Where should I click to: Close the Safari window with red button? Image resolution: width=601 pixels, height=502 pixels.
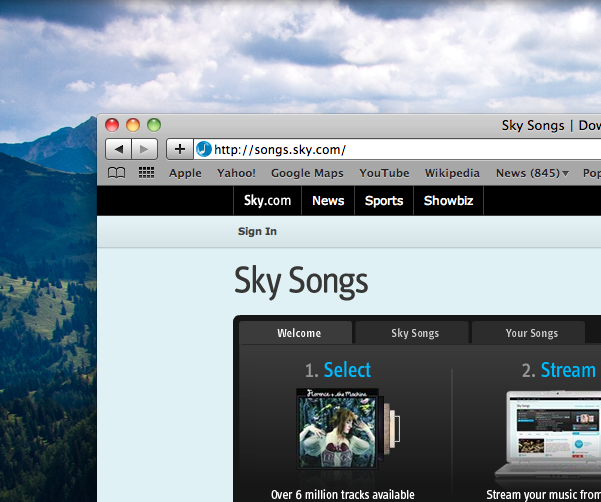(112, 125)
